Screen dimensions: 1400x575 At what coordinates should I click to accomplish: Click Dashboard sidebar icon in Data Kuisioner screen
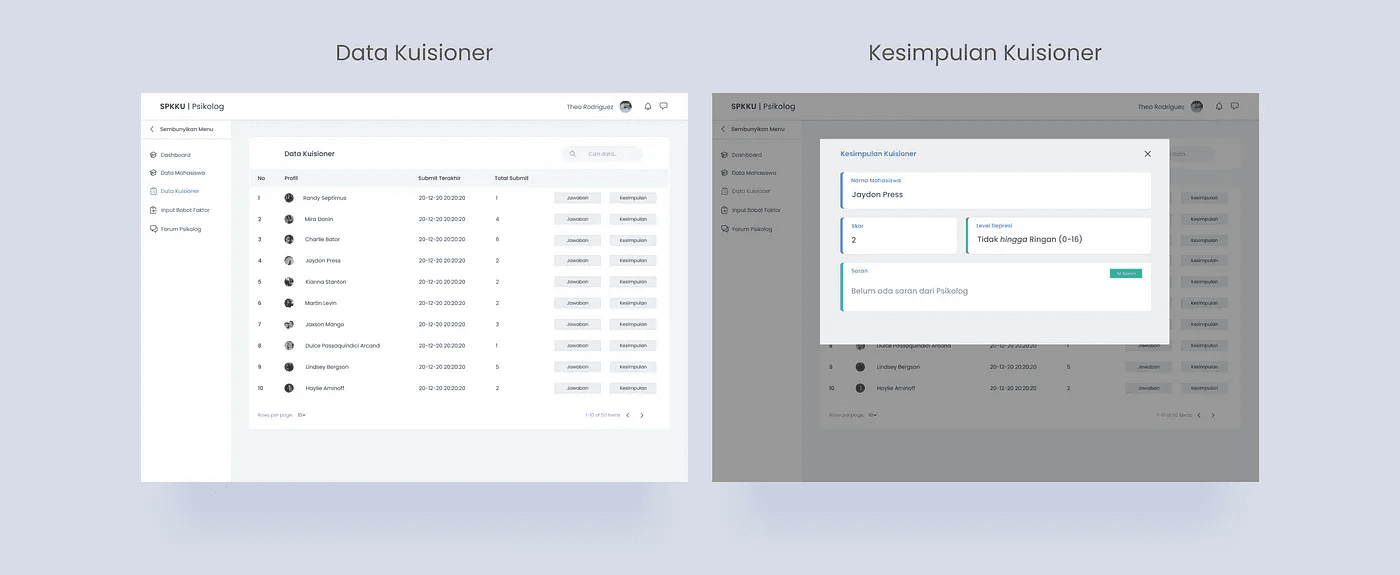153,155
